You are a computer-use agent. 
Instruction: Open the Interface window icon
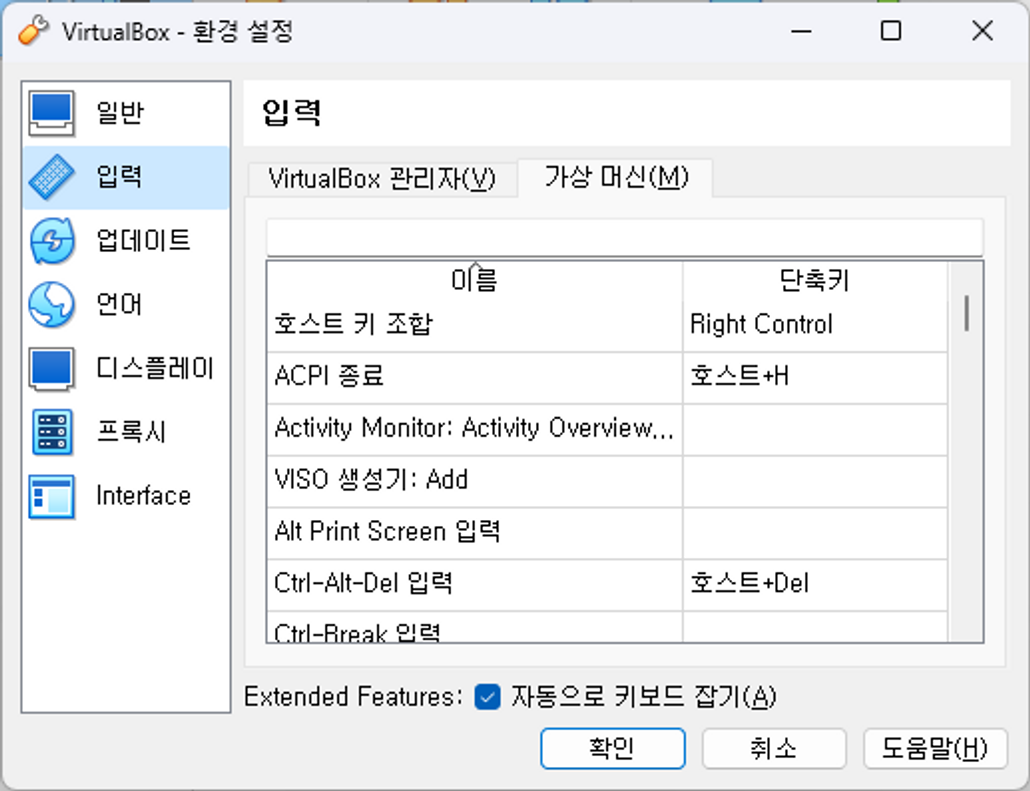pyautogui.click(x=51, y=497)
